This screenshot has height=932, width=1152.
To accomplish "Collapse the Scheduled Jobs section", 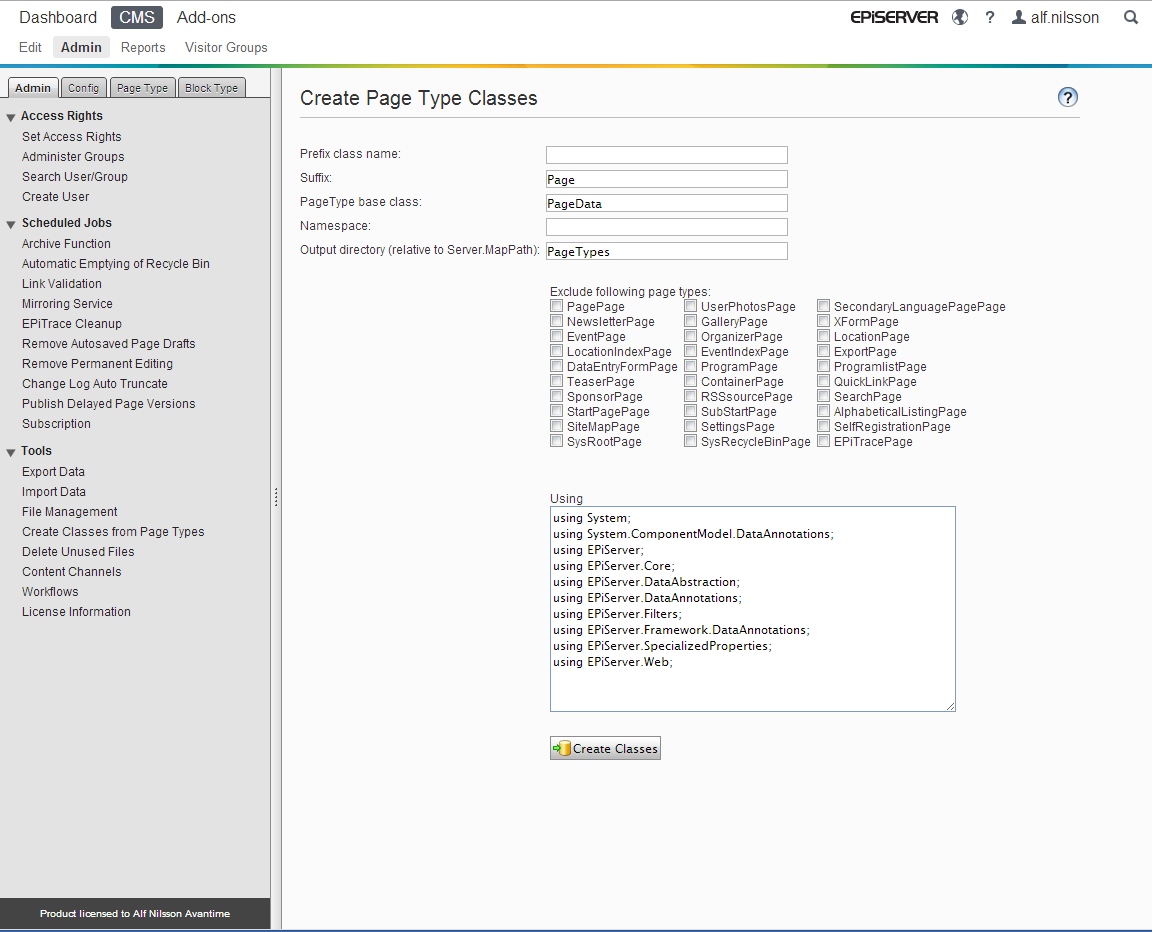I will click(11, 224).
